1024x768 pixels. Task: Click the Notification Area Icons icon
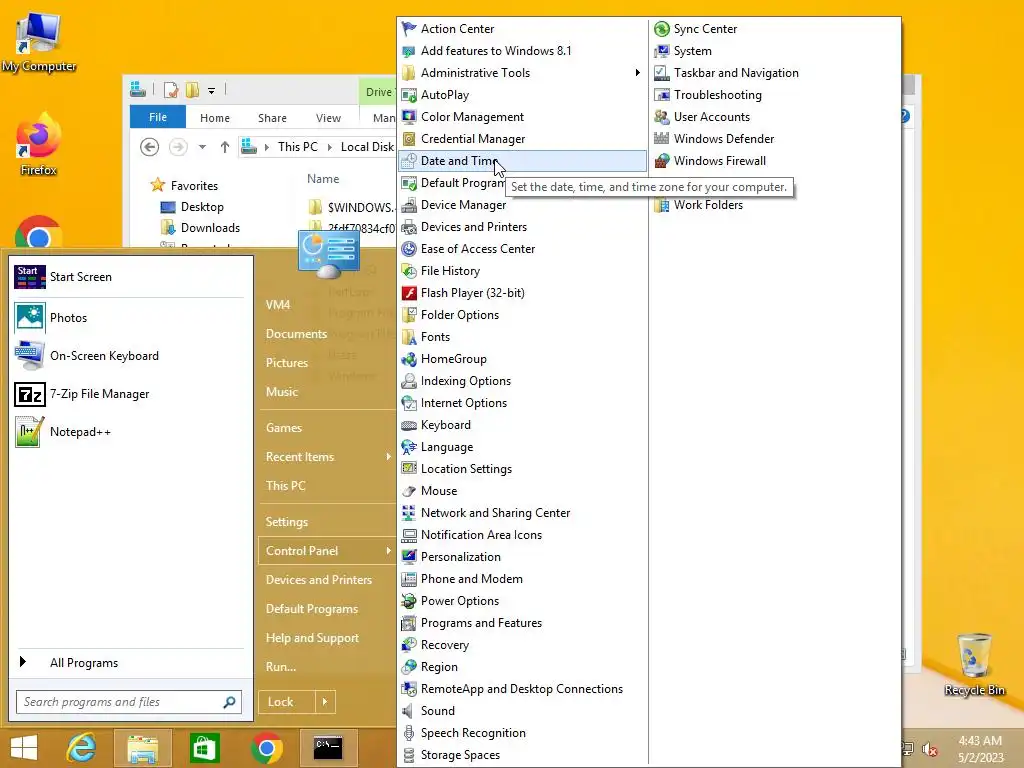tap(409, 535)
